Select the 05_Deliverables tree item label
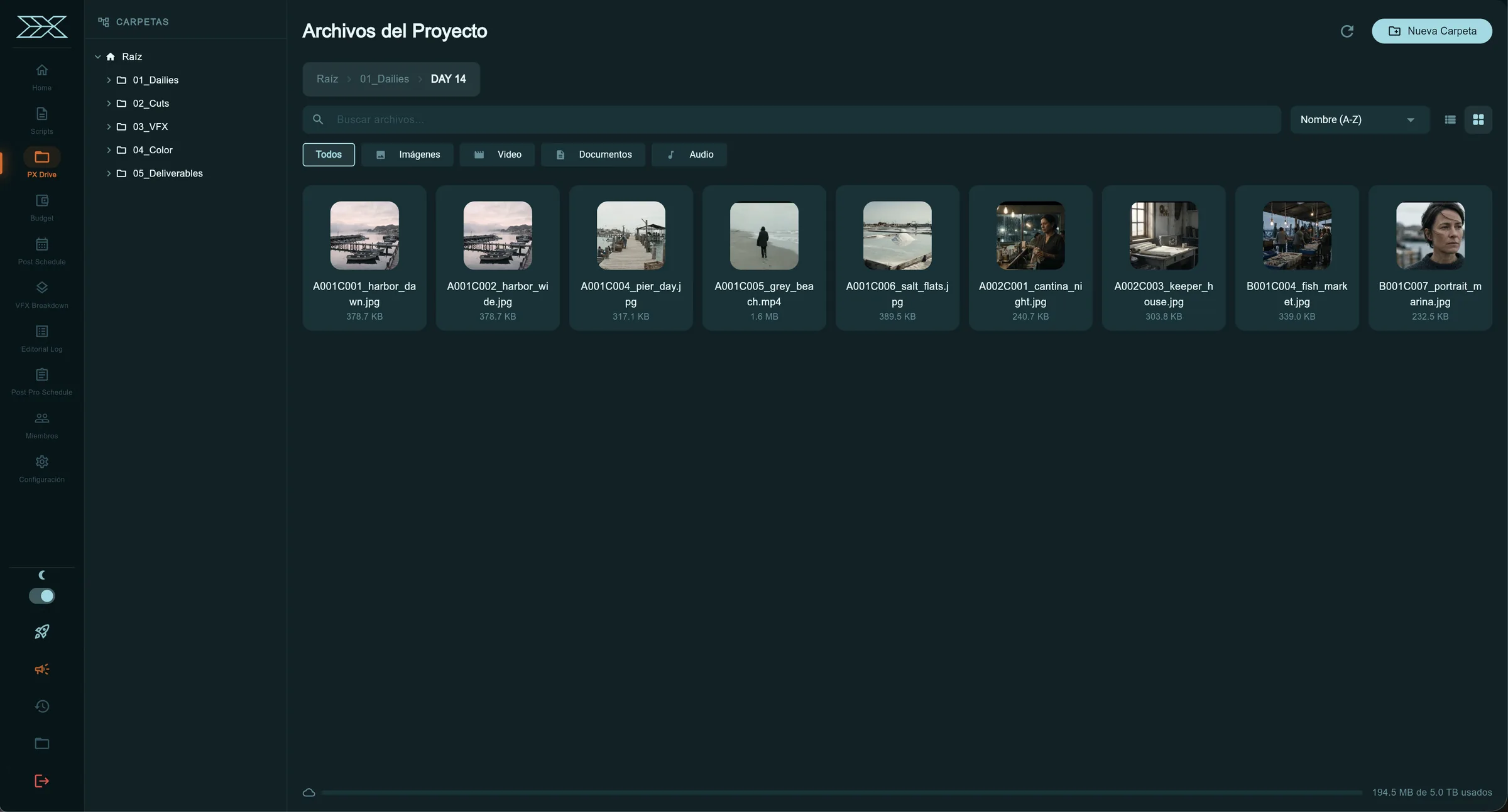The image size is (1508, 812). [x=168, y=173]
